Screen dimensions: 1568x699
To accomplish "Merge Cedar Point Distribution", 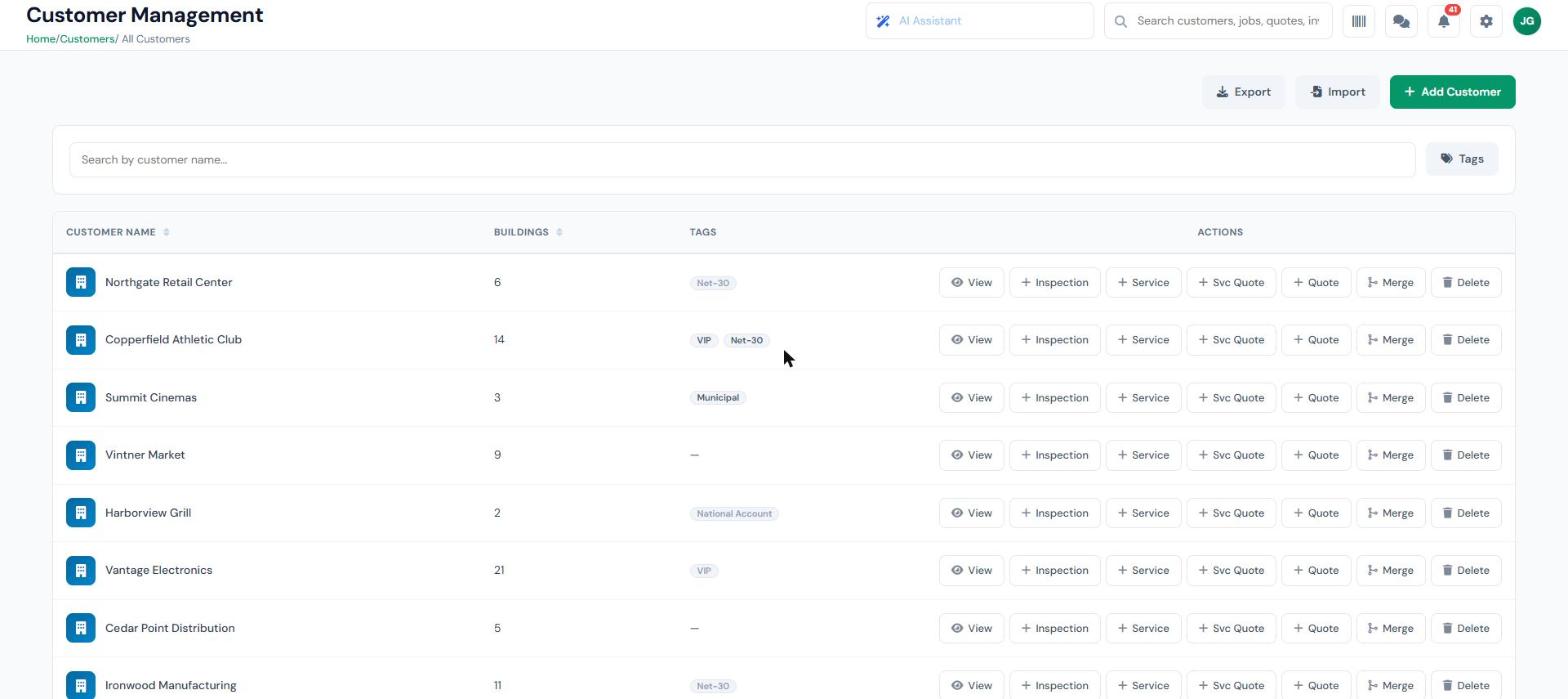I will coord(1390,628).
